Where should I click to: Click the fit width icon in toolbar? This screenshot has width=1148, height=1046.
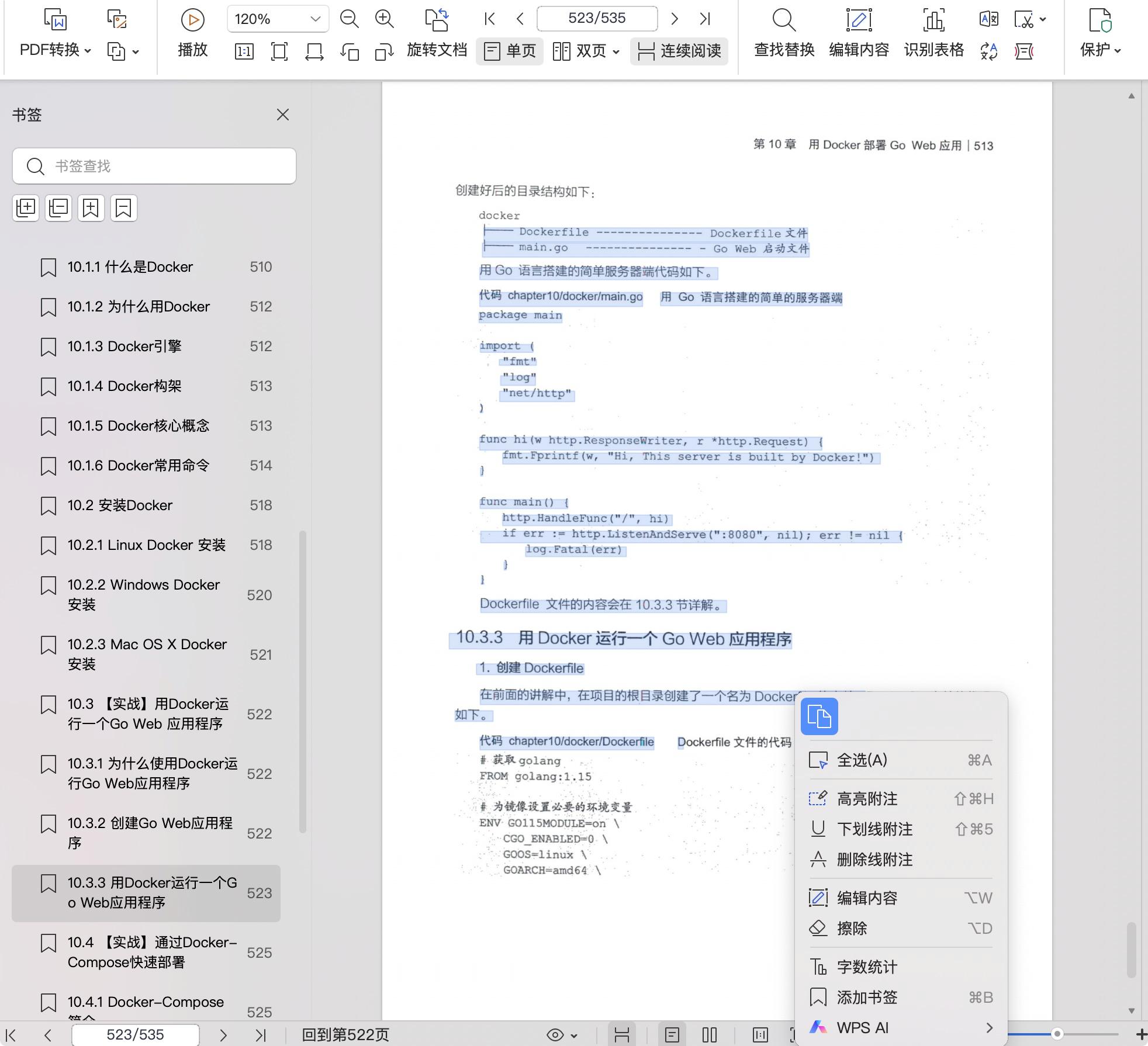(314, 51)
